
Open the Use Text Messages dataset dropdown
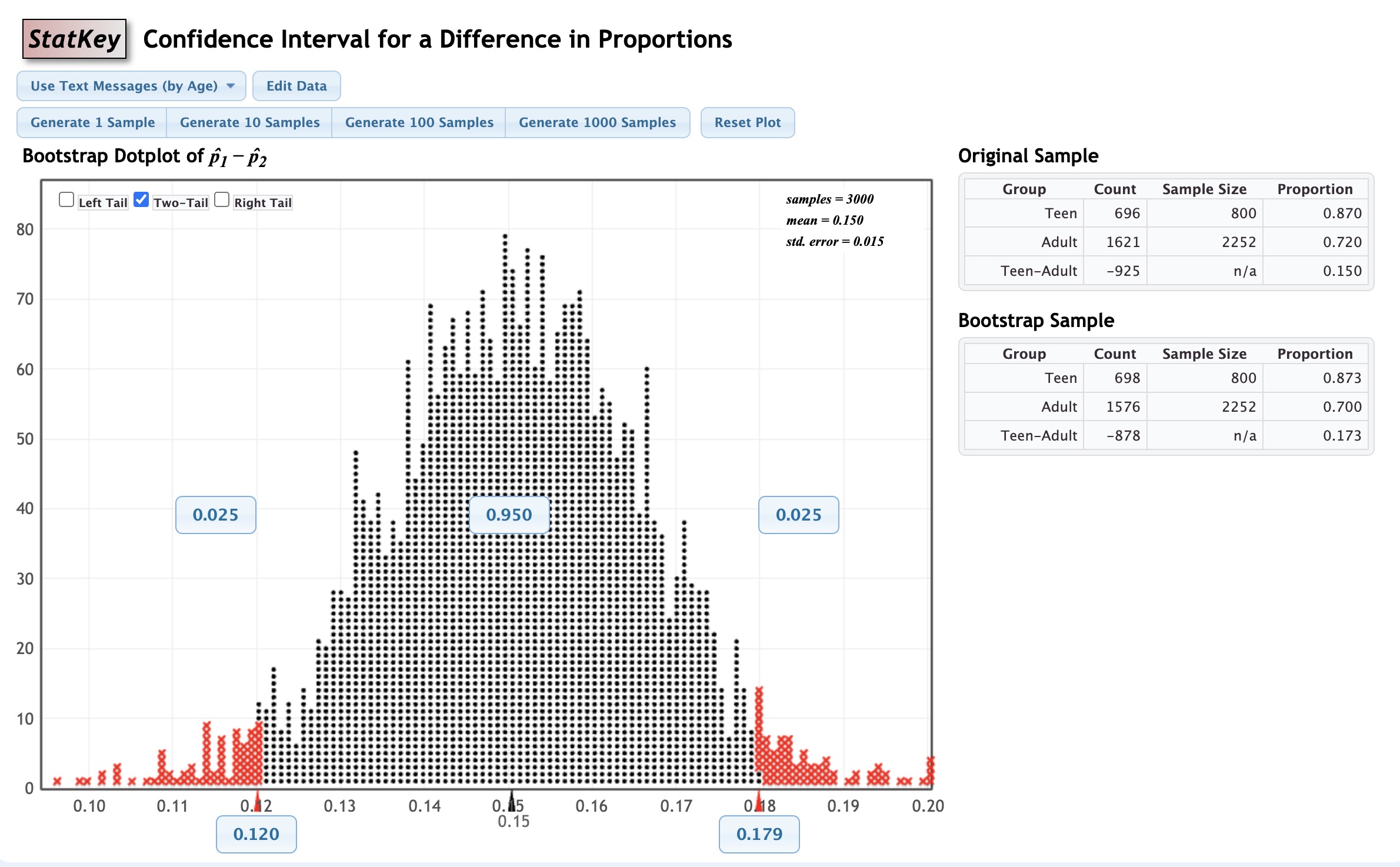tap(131, 86)
